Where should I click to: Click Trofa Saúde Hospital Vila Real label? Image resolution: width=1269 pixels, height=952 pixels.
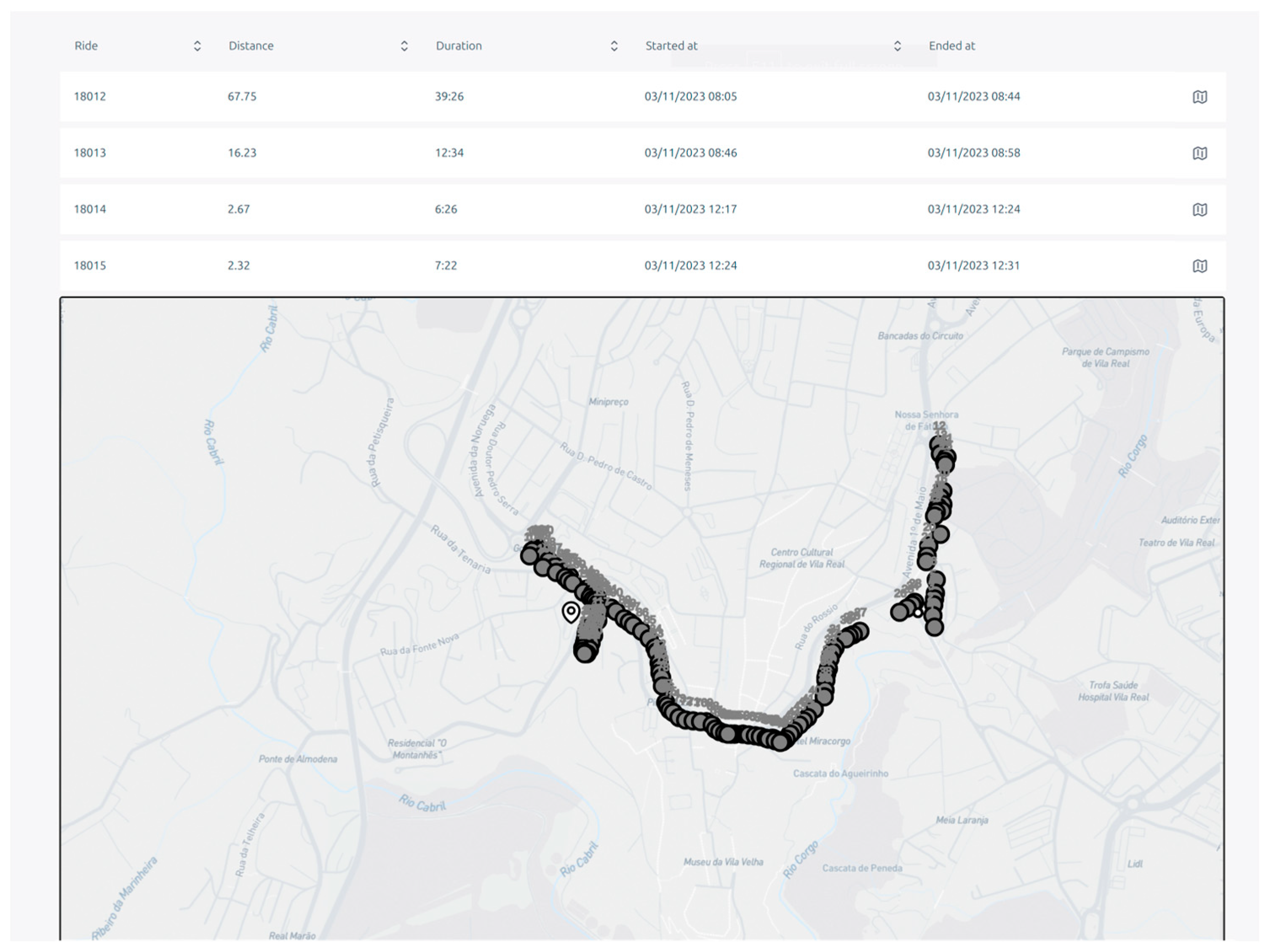1113,691
